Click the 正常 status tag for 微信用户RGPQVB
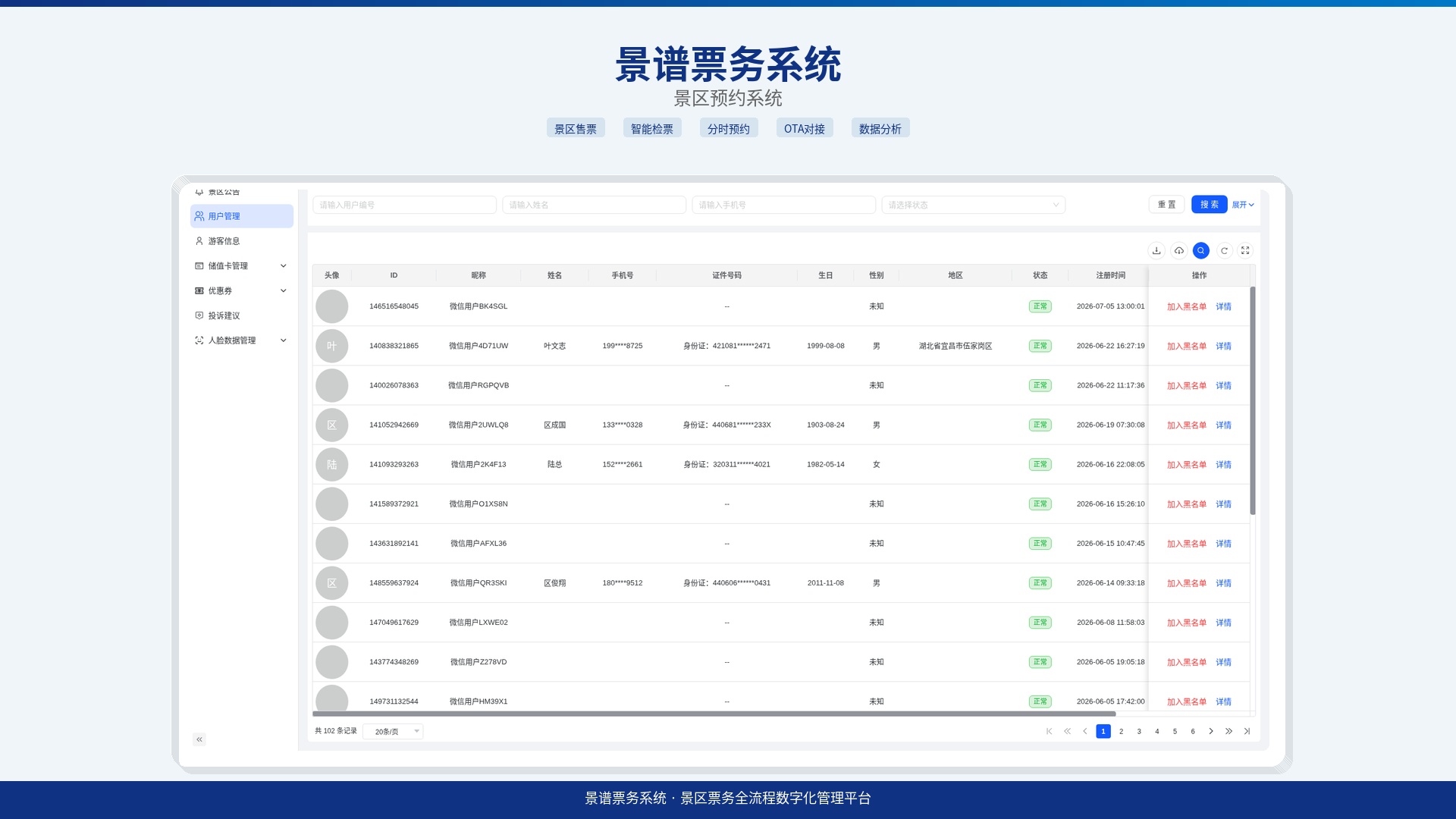1456x819 pixels. tap(1040, 385)
